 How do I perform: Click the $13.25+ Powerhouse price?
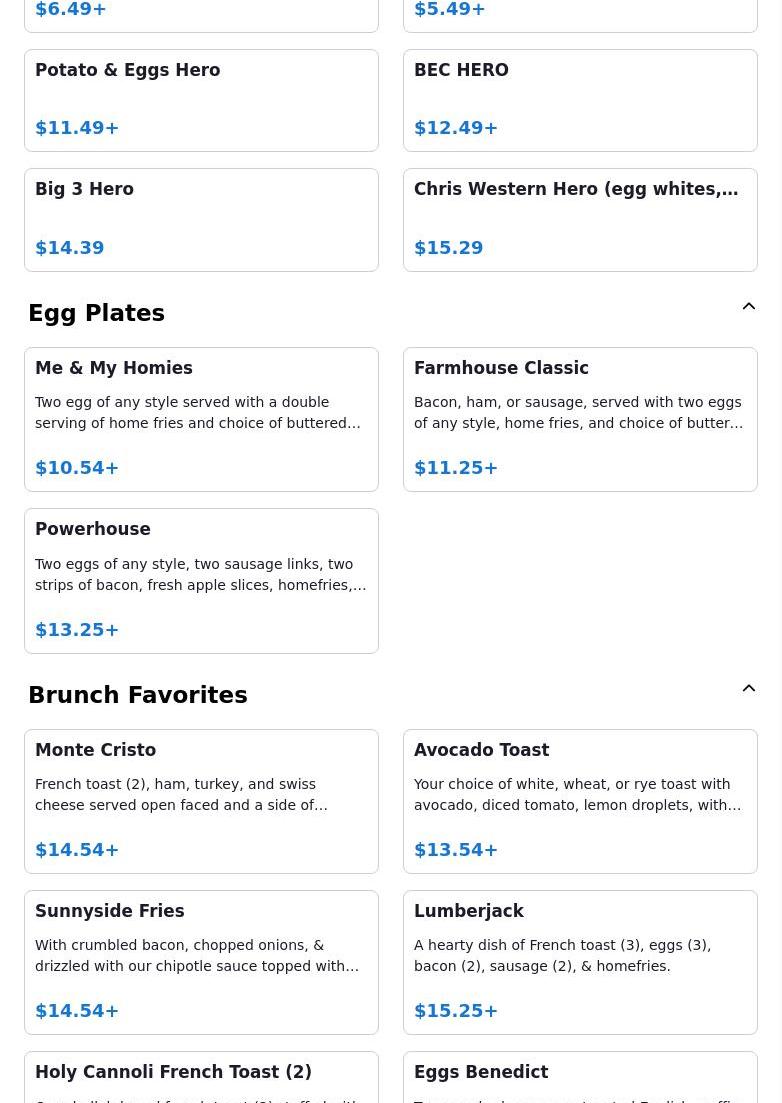(77, 630)
